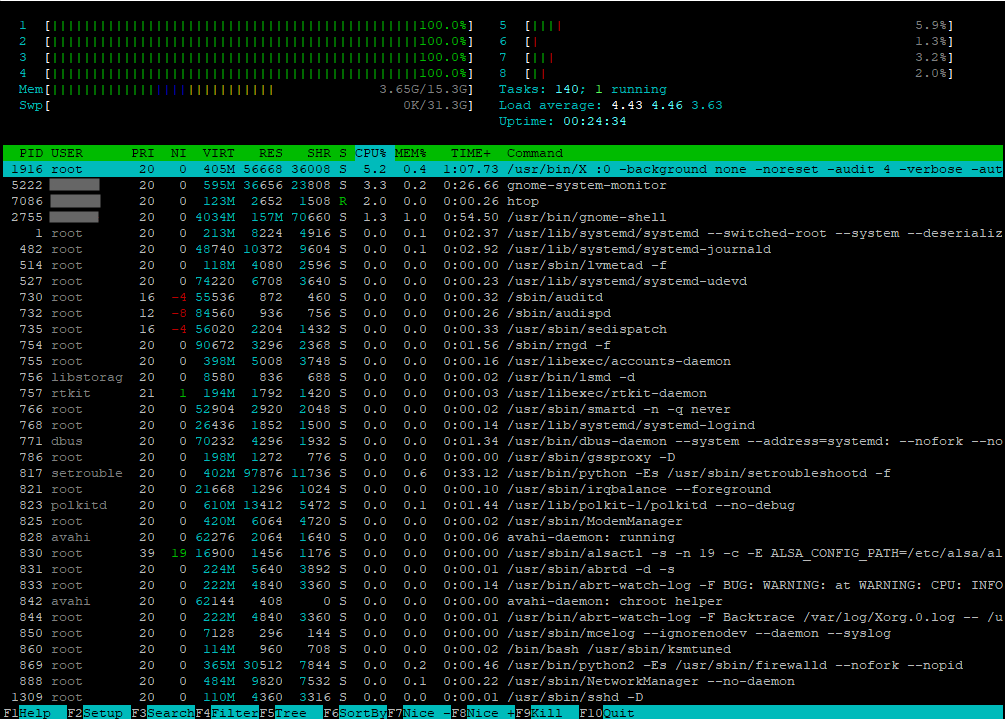Select the /usr/bin/gnome-shell process row
The width and height of the screenshot is (1005, 719).
(502, 217)
